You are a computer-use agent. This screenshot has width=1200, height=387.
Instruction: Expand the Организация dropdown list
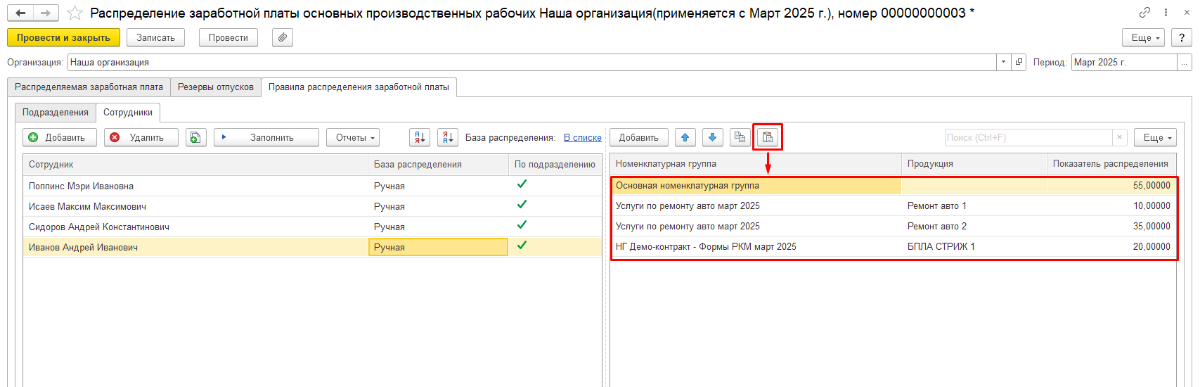(1004, 62)
